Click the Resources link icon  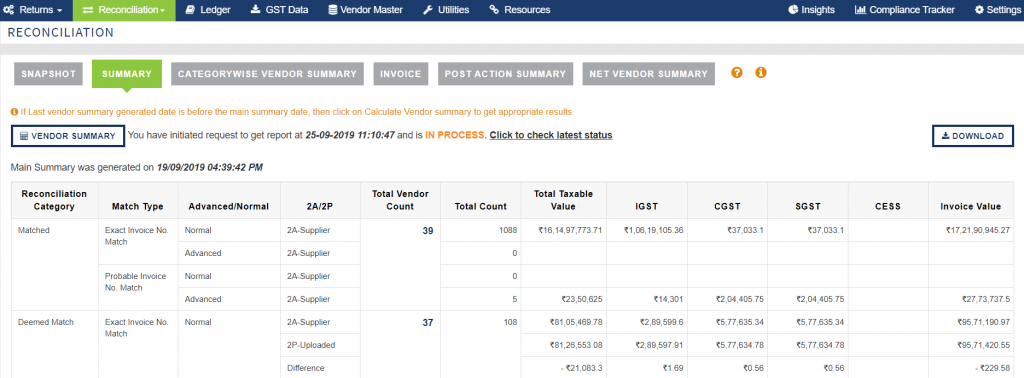pos(494,10)
